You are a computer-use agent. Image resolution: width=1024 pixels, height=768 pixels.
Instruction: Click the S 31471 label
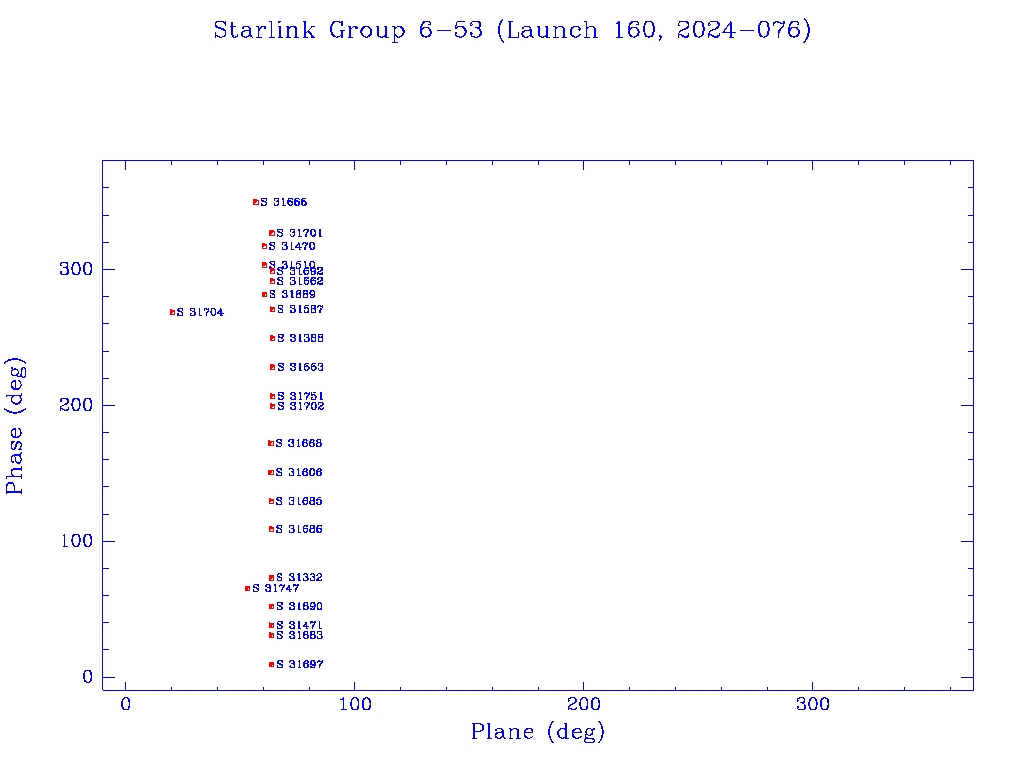[299, 625]
